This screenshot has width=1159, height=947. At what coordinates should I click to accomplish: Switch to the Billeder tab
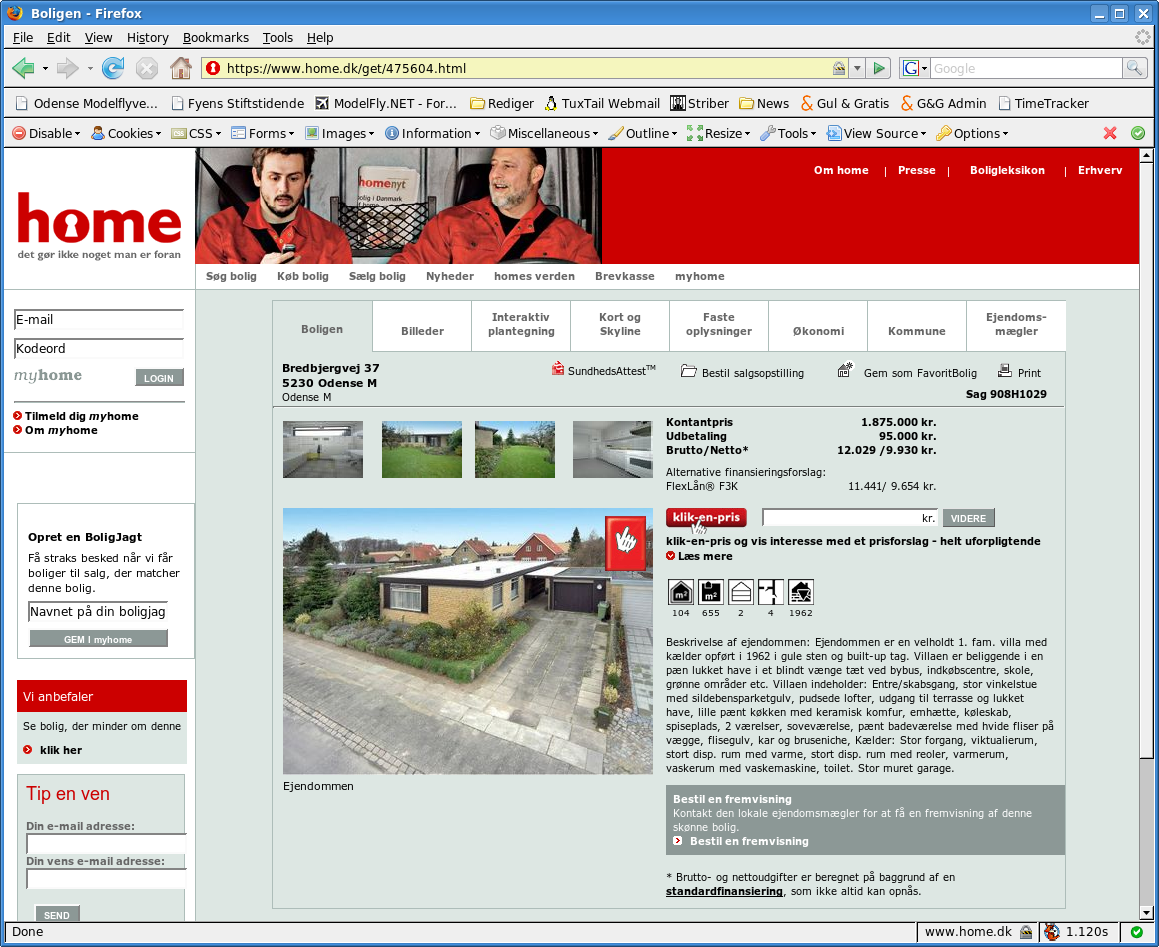[x=422, y=330]
